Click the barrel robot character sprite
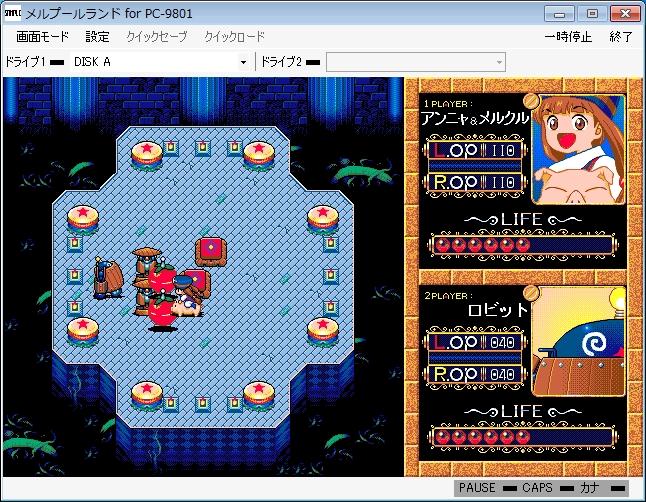 (108, 277)
